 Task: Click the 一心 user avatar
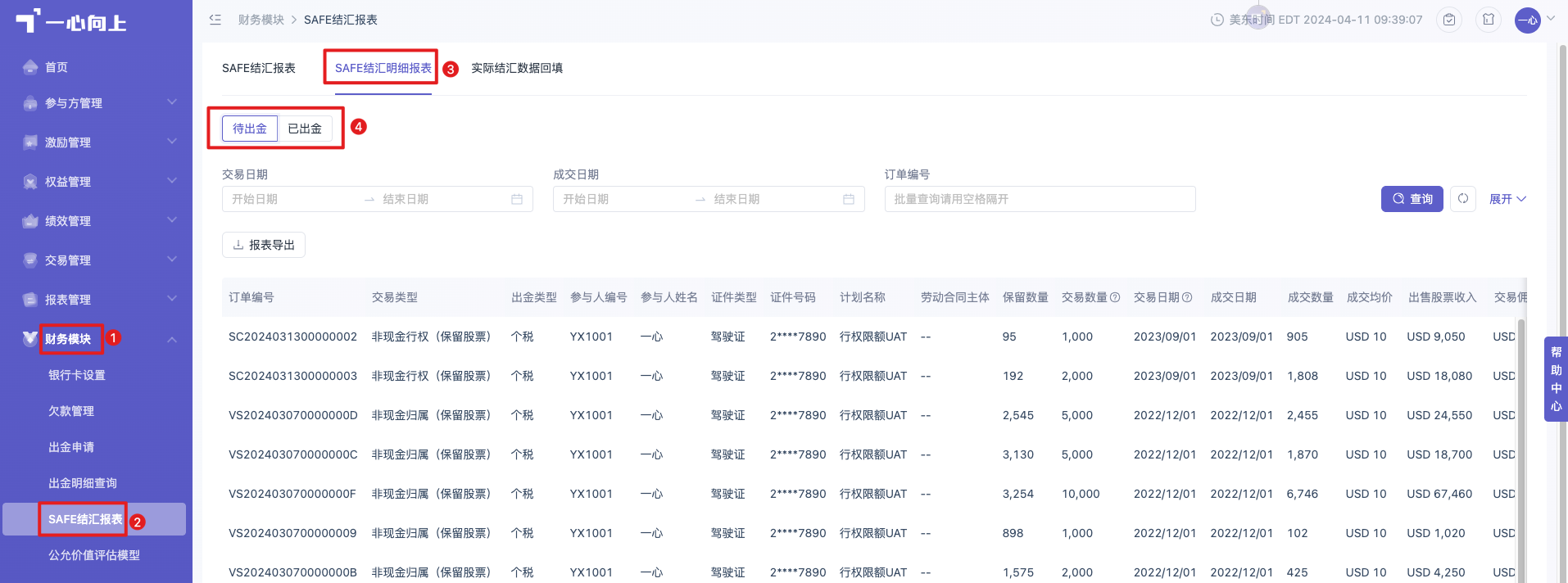[x=1528, y=20]
